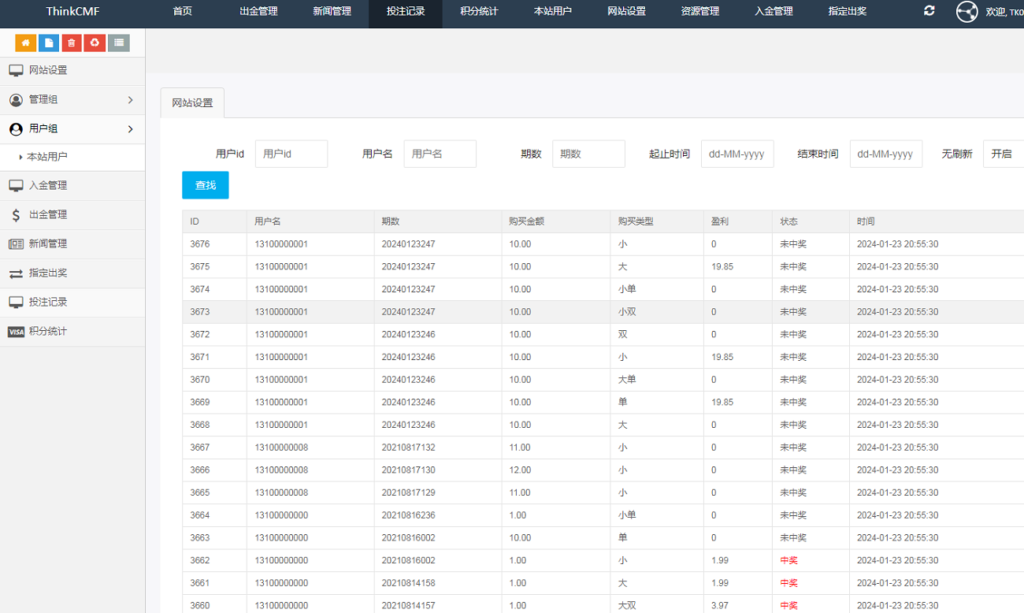Expand the 管理组 sidebar section
This screenshot has height=613, width=1024.
(x=60, y=99)
